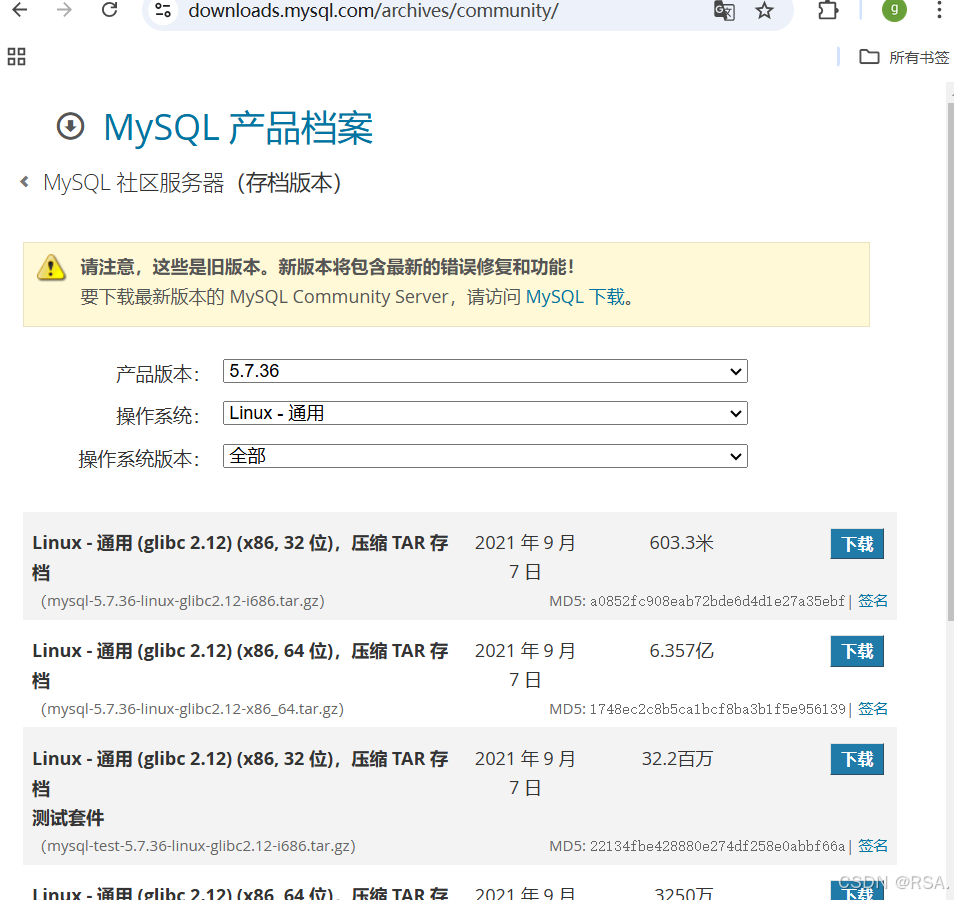Open the 操作系统版本 dropdown showing 全部
This screenshot has height=900, width=954.
click(485, 456)
